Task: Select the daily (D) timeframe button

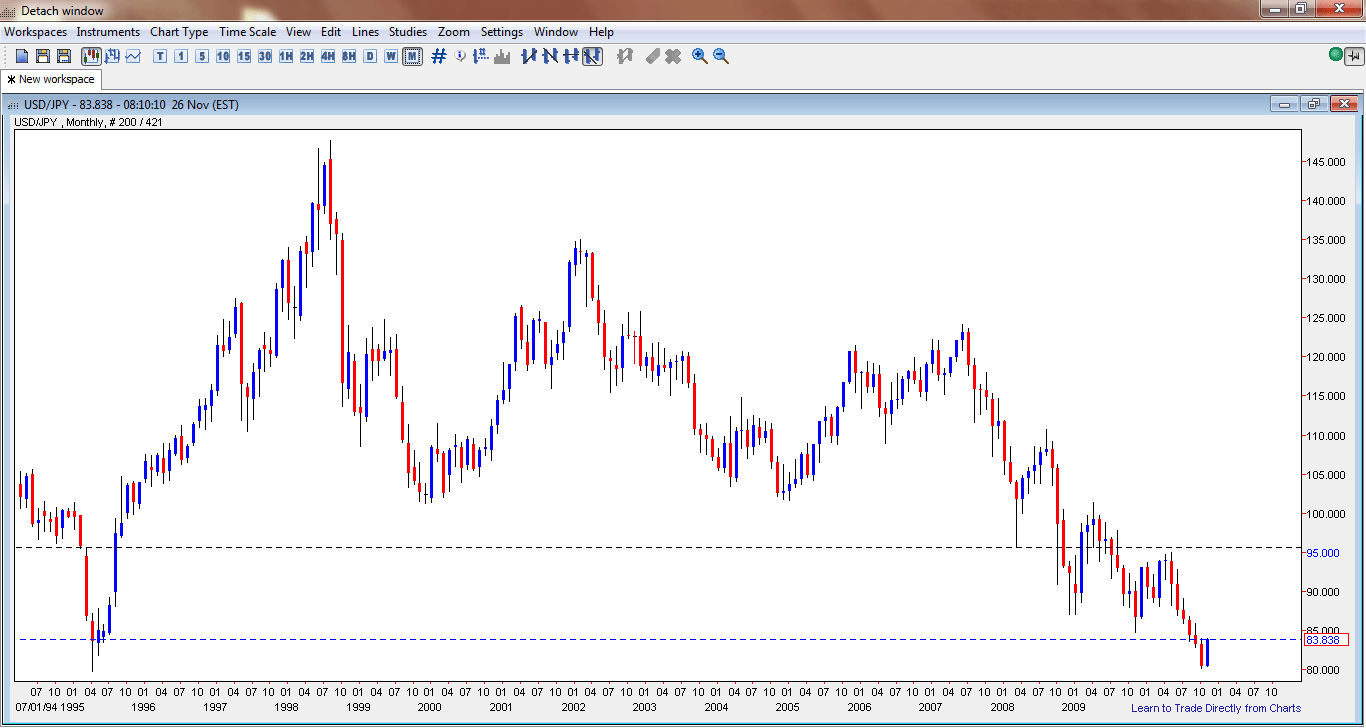Action: [x=370, y=56]
